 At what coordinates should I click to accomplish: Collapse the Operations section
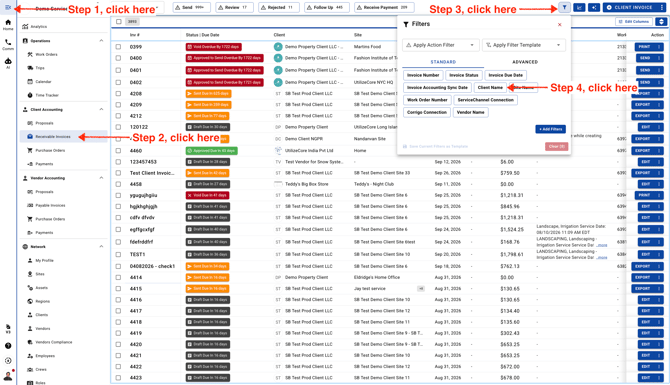pos(101,41)
